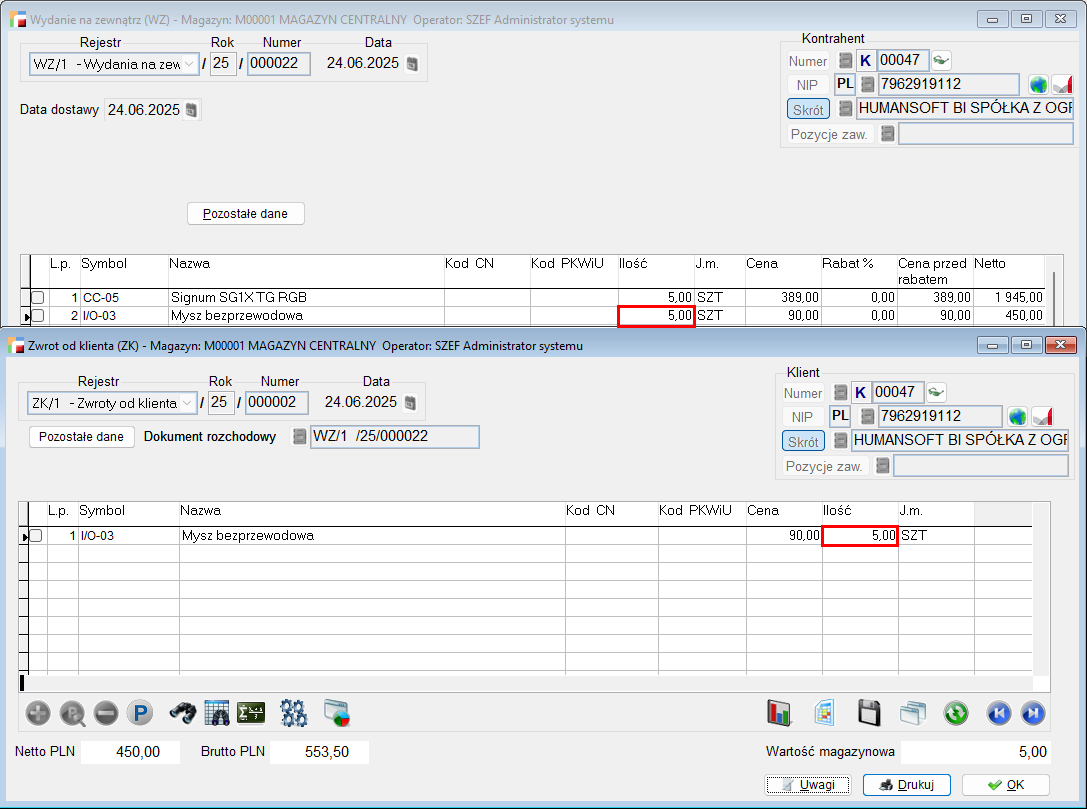Tick checkbox for Mysz bezprzewodowa in ZK
Viewport: 1087px width, 809px height.
[36, 536]
